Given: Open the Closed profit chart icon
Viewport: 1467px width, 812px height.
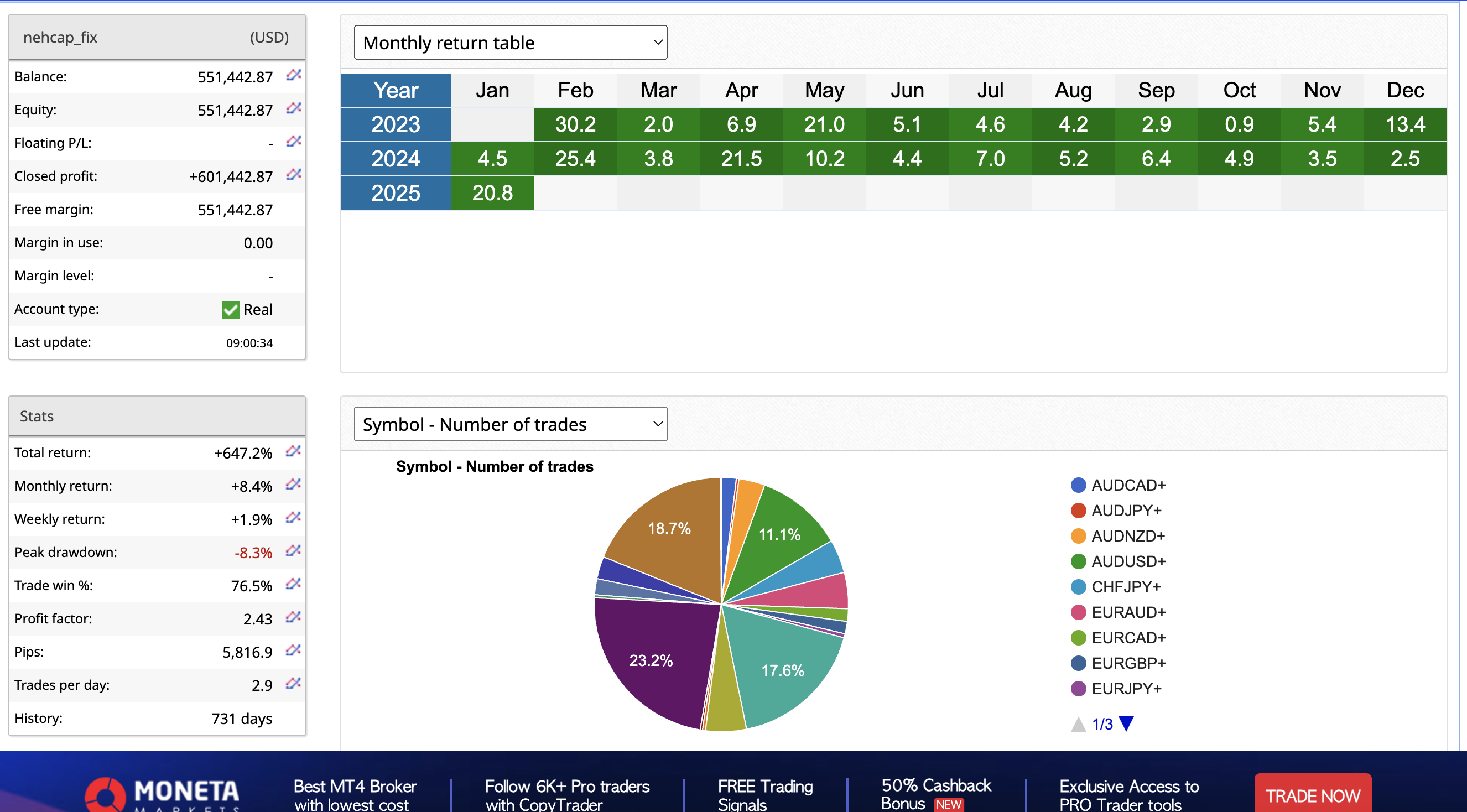Looking at the screenshot, I should click(x=293, y=175).
